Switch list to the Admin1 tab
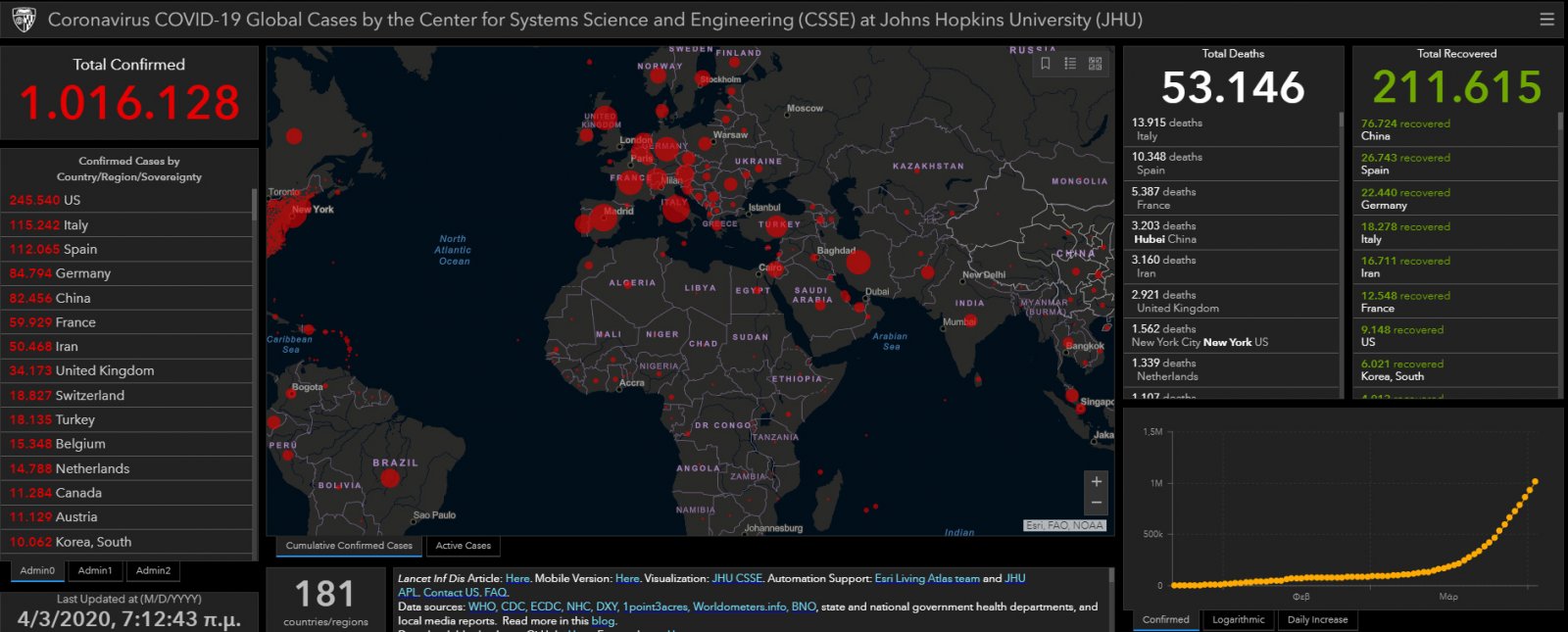 95,570
